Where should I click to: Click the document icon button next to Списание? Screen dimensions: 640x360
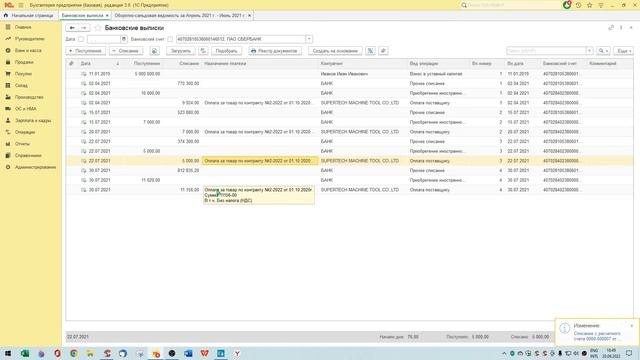[154, 51]
